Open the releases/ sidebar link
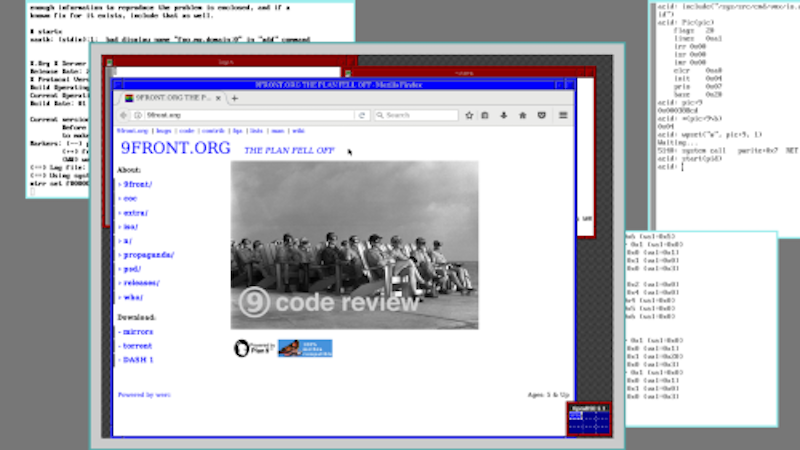 141,283
